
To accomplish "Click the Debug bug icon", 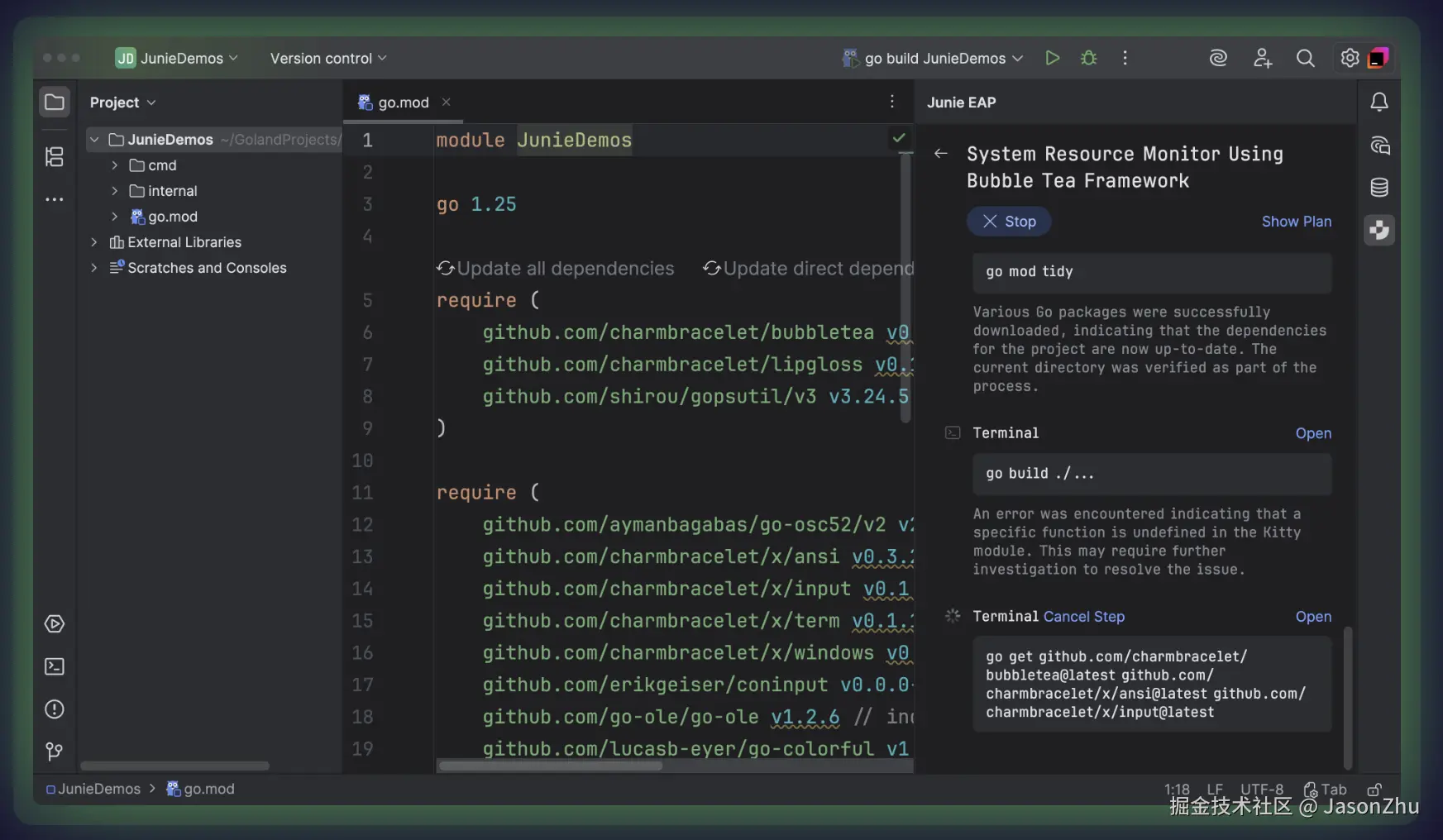I will click(x=1089, y=58).
